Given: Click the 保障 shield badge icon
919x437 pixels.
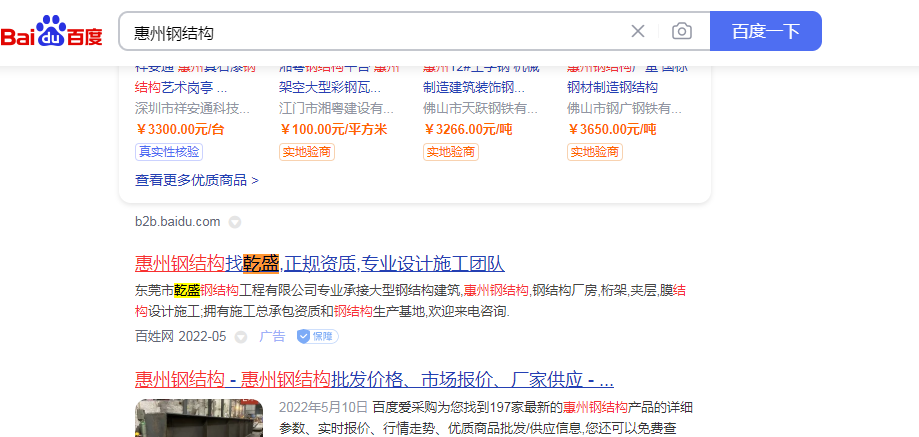Looking at the screenshot, I should click(x=316, y=337).
